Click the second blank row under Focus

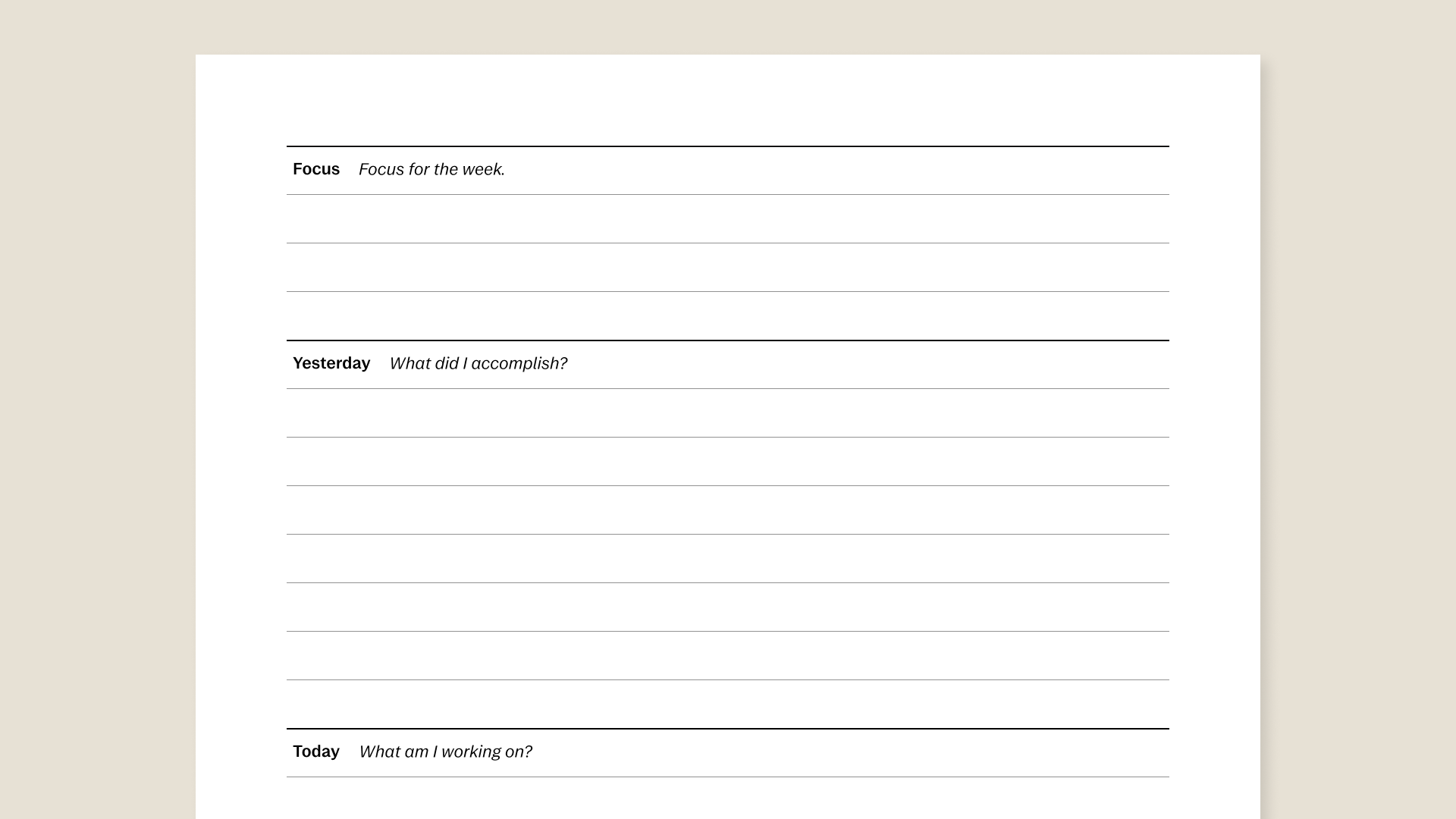point(728,268)
